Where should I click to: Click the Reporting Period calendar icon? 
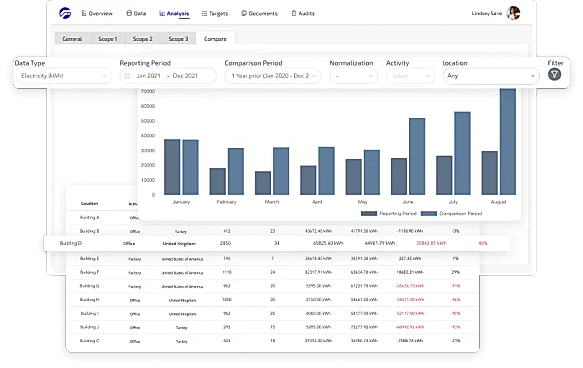tap(127, 76)
